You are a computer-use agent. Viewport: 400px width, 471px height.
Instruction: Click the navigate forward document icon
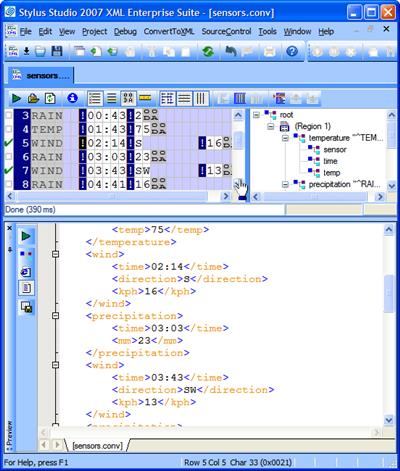tap(113, 51)
